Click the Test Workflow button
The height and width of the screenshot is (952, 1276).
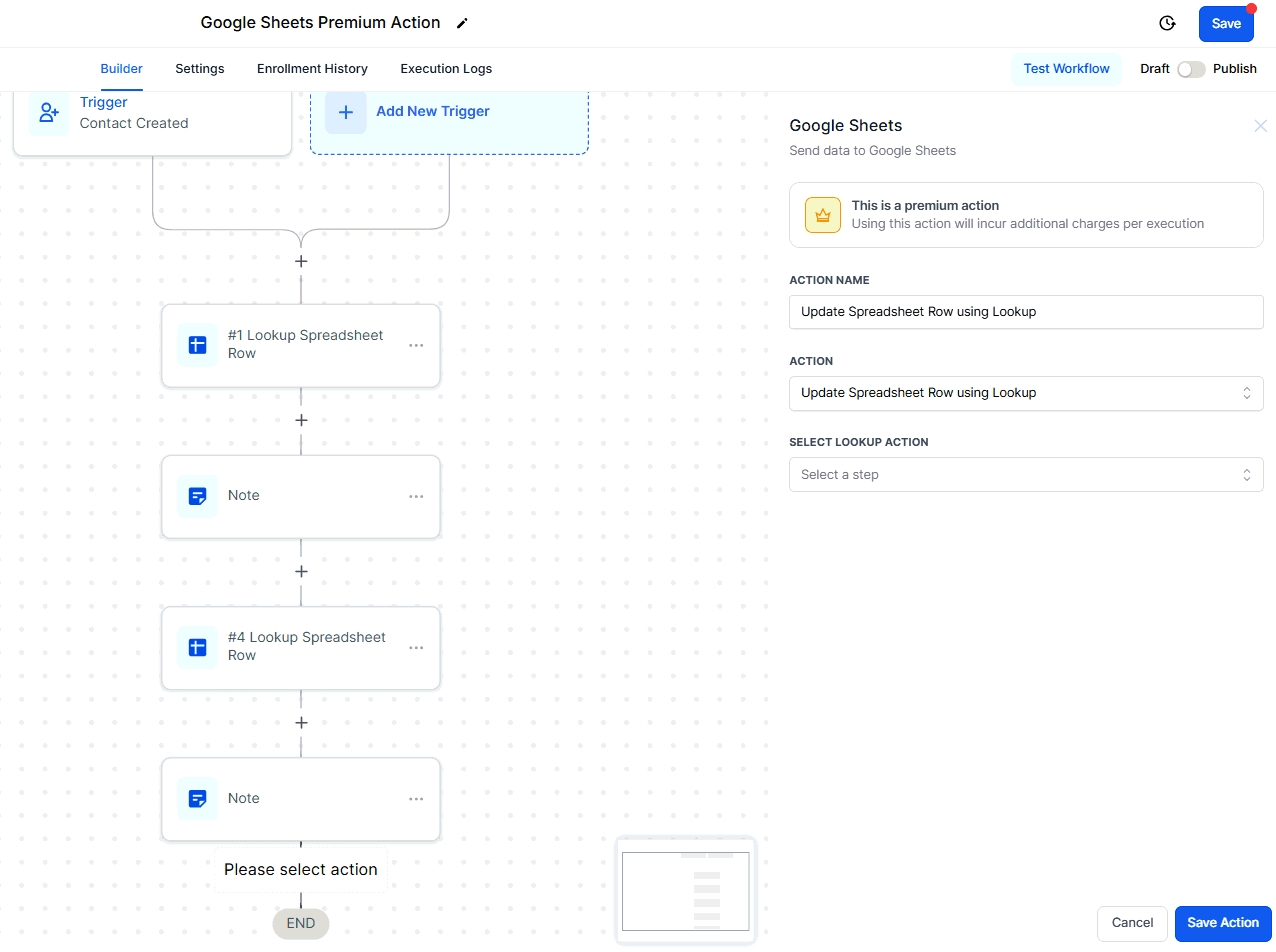1066,69
